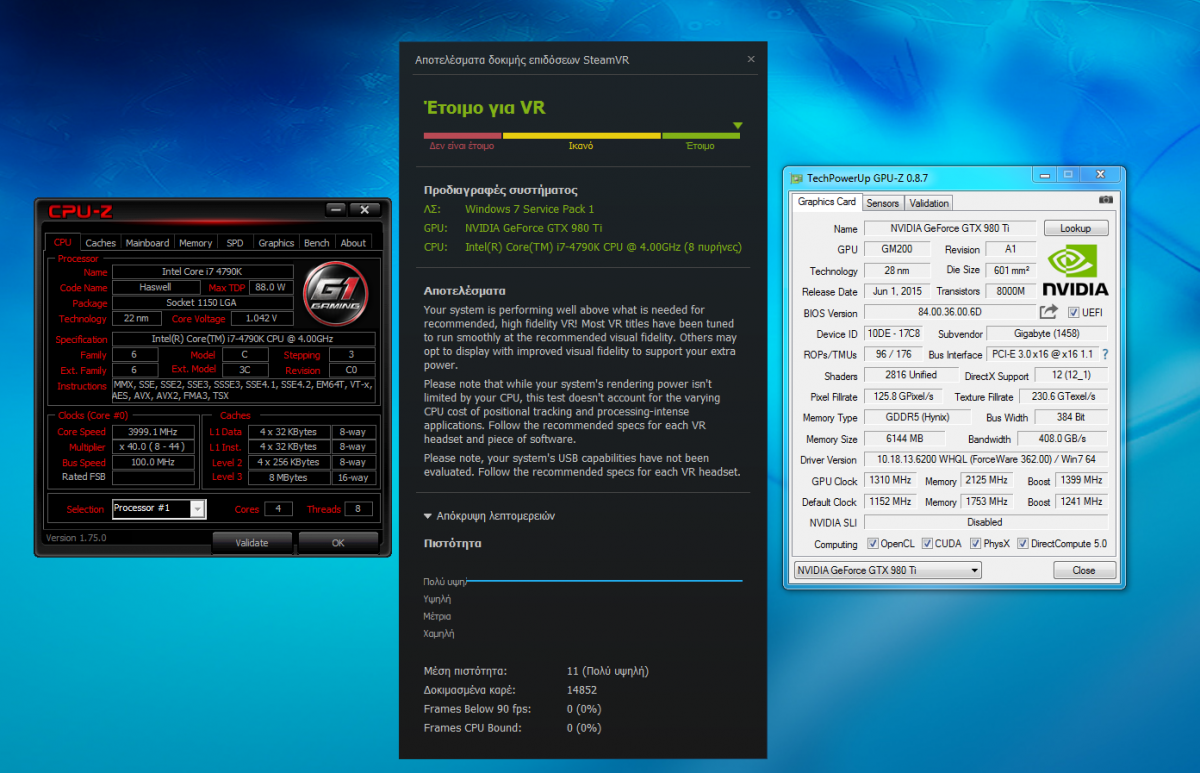
Task: Click the blue fidelity graph line
Action: pyautogui.click(x=605, y=580)
